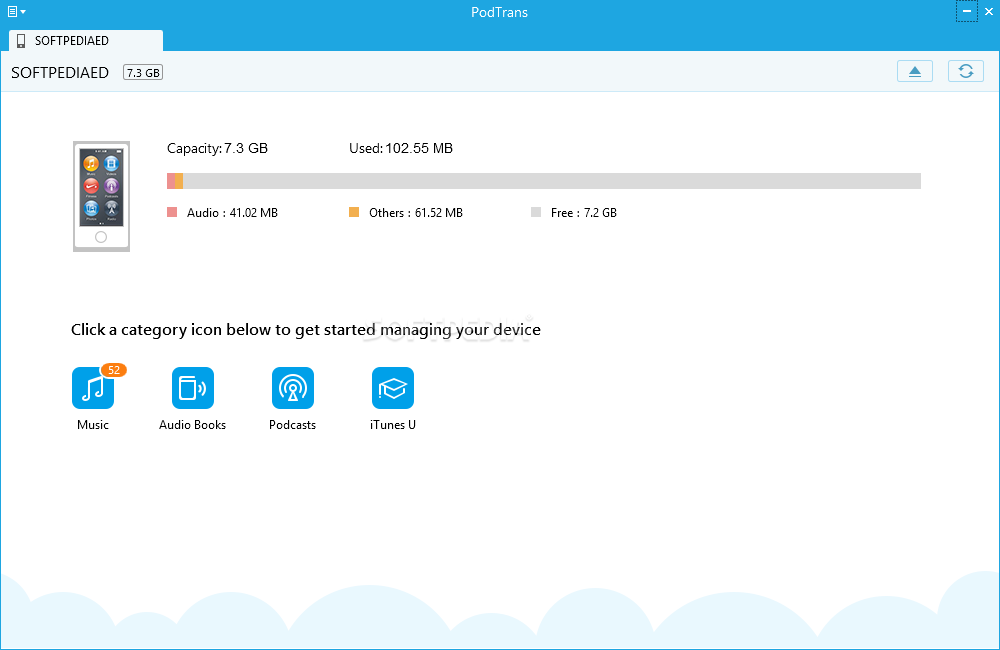The image size is (1000, 650).
Task: Eject the connected device
Action: pos(915,71)
